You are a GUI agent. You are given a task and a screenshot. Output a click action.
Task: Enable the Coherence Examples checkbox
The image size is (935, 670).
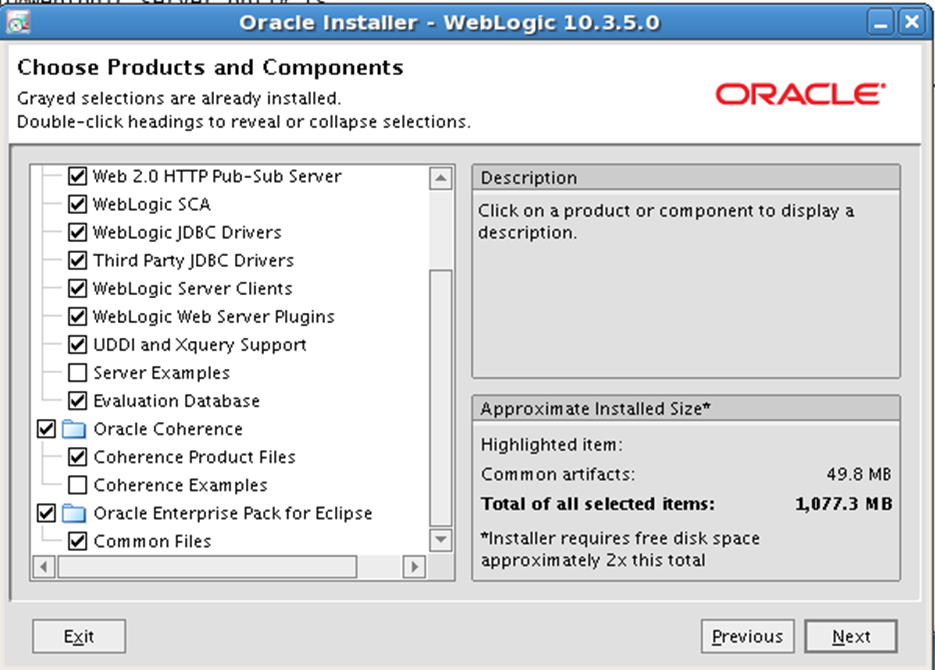[x=77, y=485]
